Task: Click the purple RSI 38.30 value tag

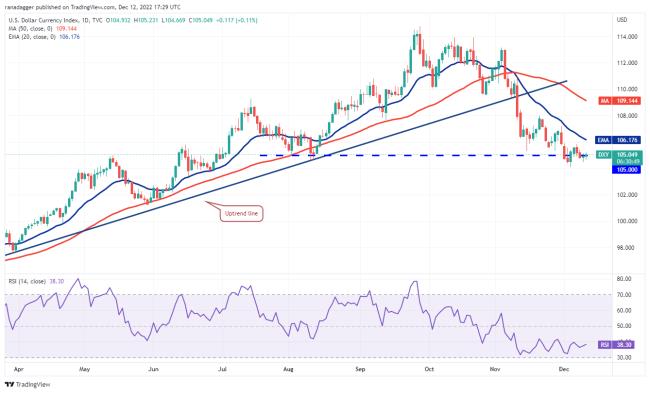Action: point(616,344)
